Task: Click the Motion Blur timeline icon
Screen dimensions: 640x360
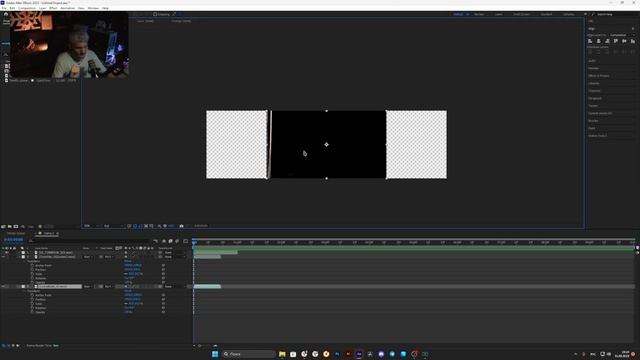Action: [x=177, y=241]
